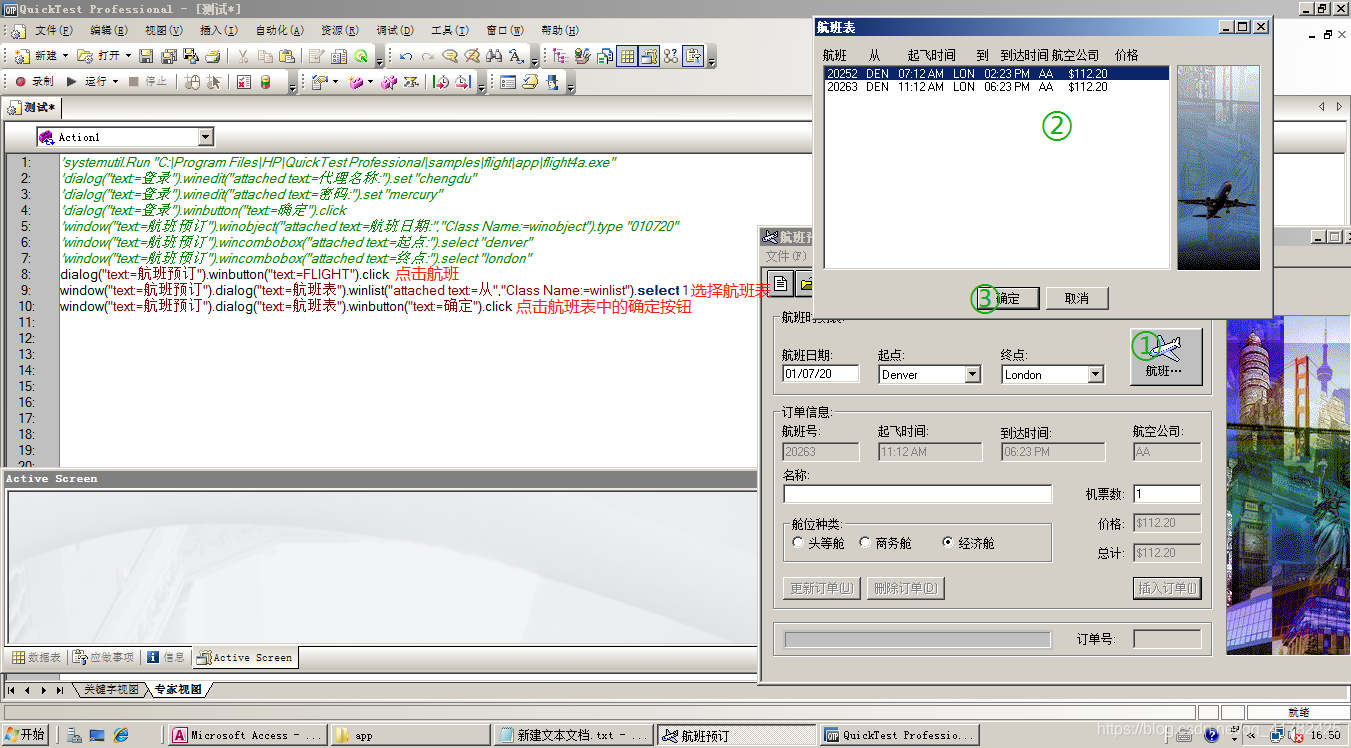Switch to the 信息 tab
This screenshot has width=1351, height=748.
point(166,657)
